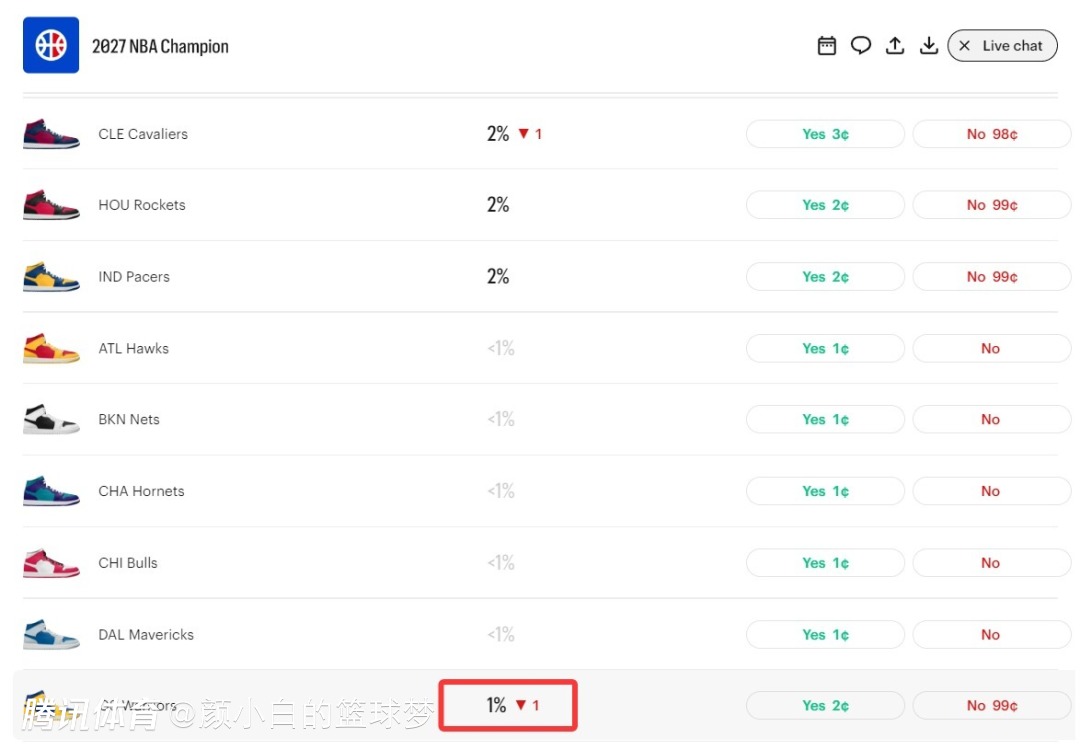Buy No 99¢ for HOU Rockets
Viewport: 1080px width, 750px height.
(x=992, y=205)
